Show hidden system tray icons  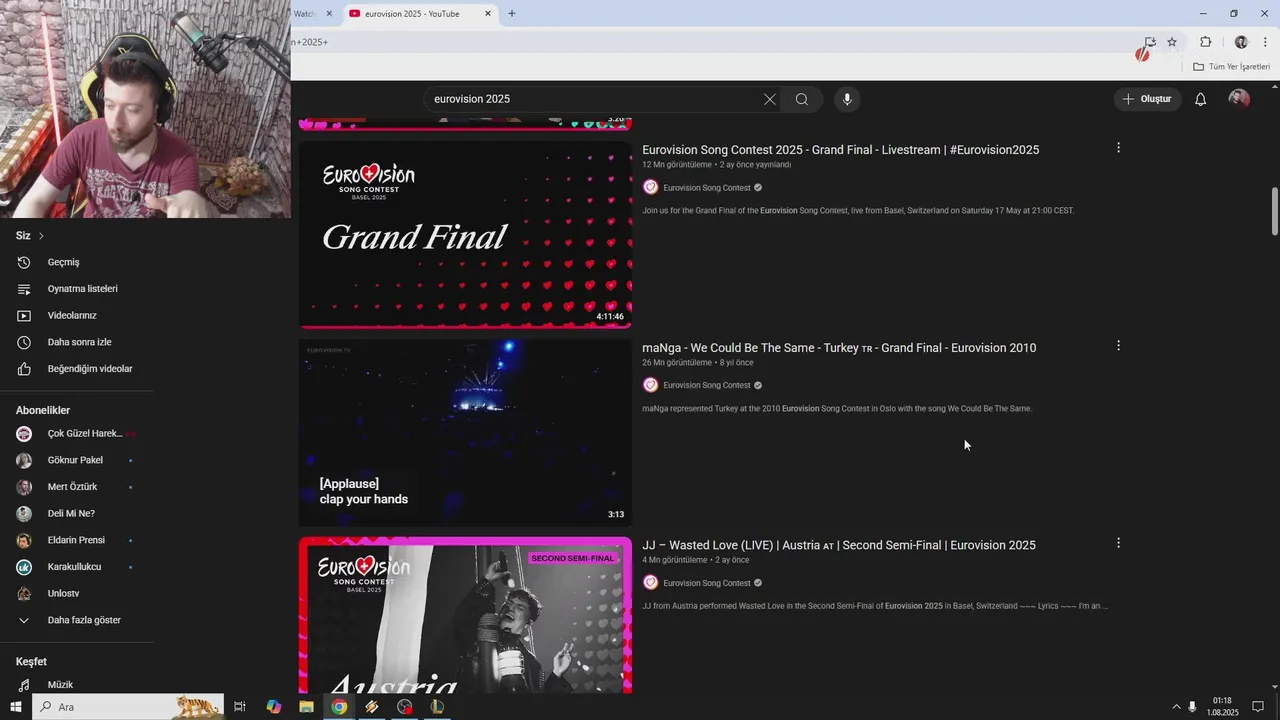[1176, 707]
